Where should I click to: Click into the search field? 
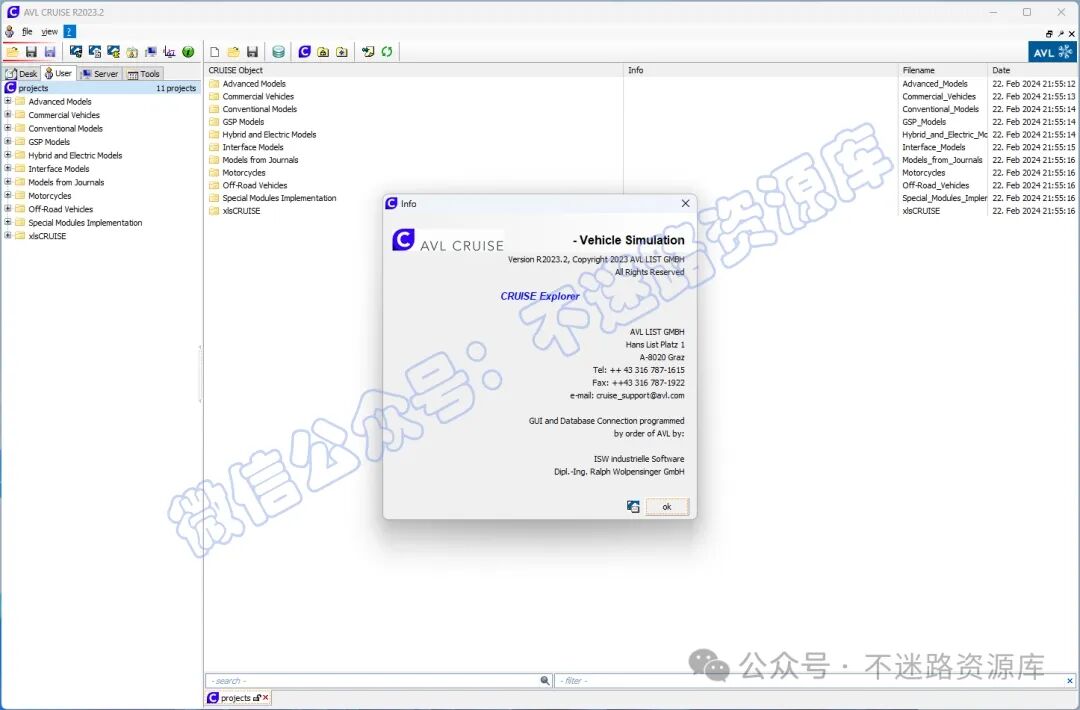[373, 680]
